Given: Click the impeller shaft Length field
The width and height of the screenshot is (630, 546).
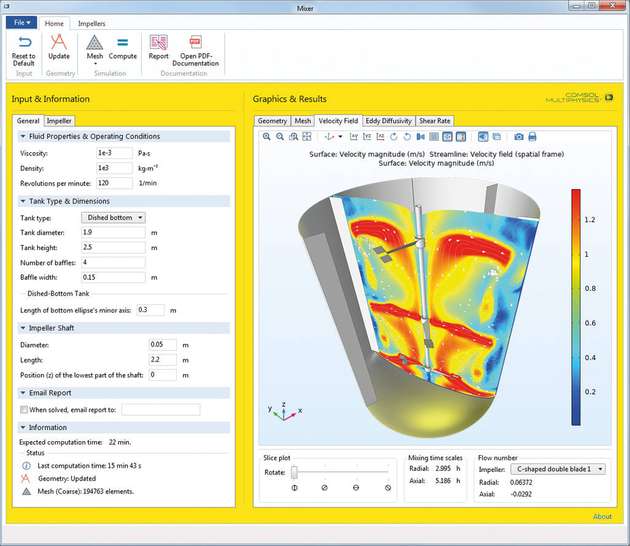Looking at the screenshot, I should coord(163,360).
